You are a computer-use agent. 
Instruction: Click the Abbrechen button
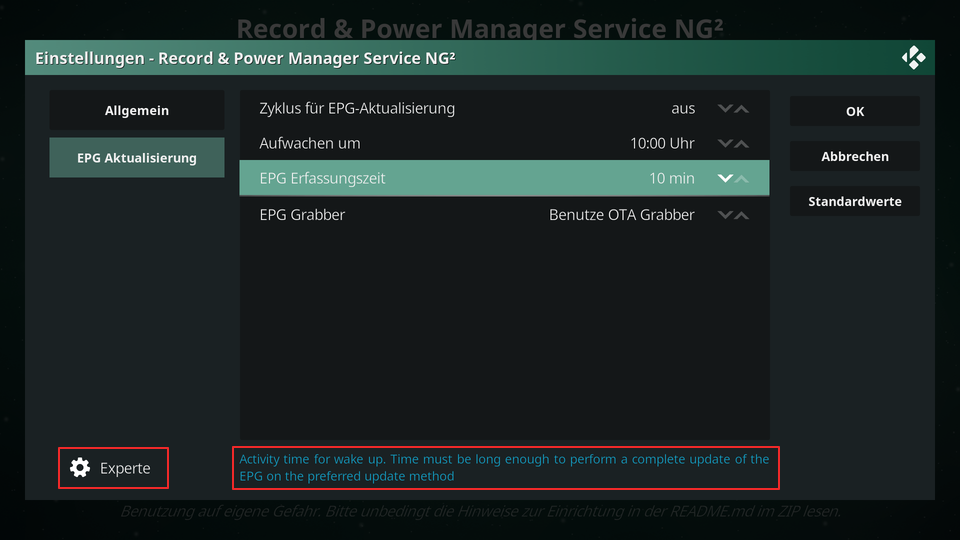coord(855,156)
